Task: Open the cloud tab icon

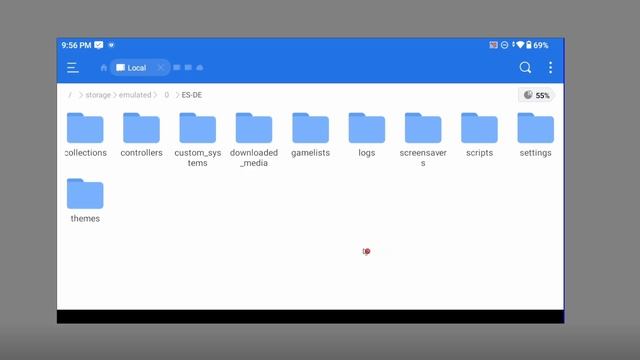Action: [x=200, y=67]
